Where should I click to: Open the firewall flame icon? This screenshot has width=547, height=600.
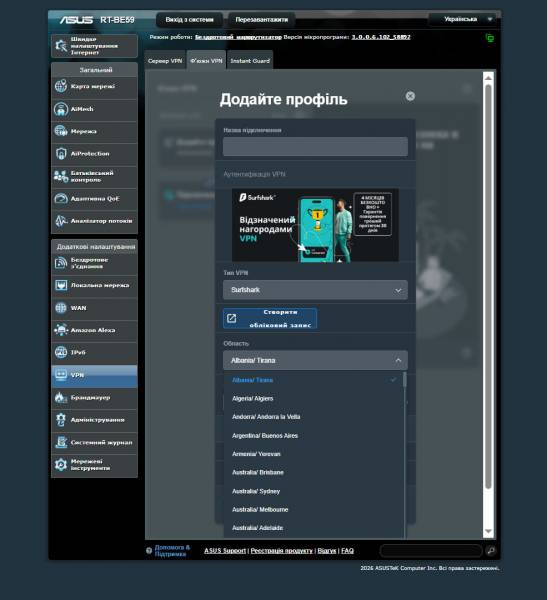[61, 398]
